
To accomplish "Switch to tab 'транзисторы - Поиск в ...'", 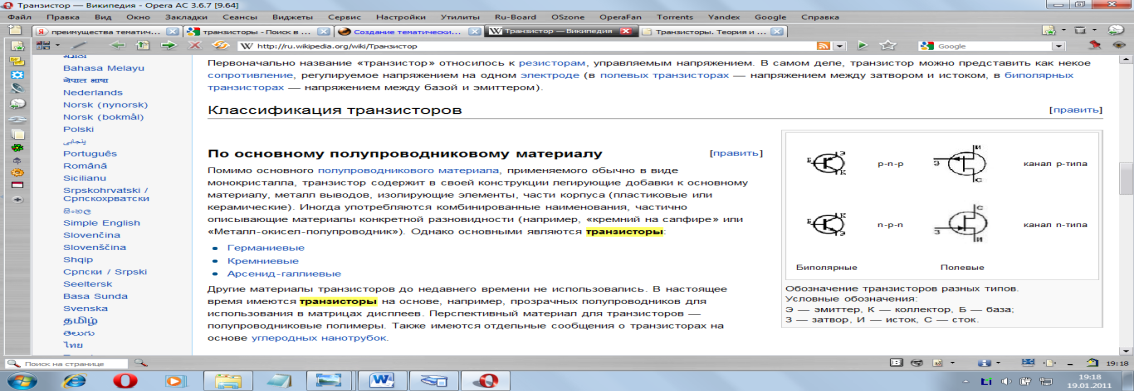I will point(257,32).
